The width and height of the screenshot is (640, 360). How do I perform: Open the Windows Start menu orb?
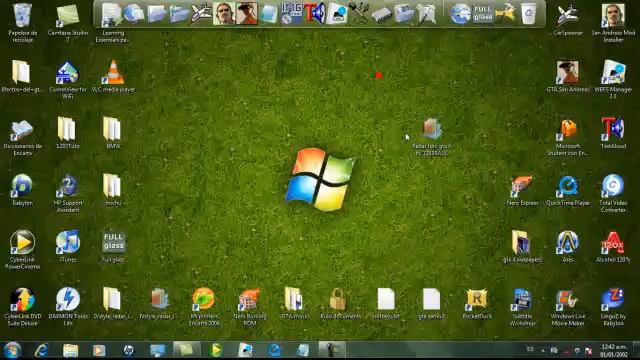(x=12, y=350)
